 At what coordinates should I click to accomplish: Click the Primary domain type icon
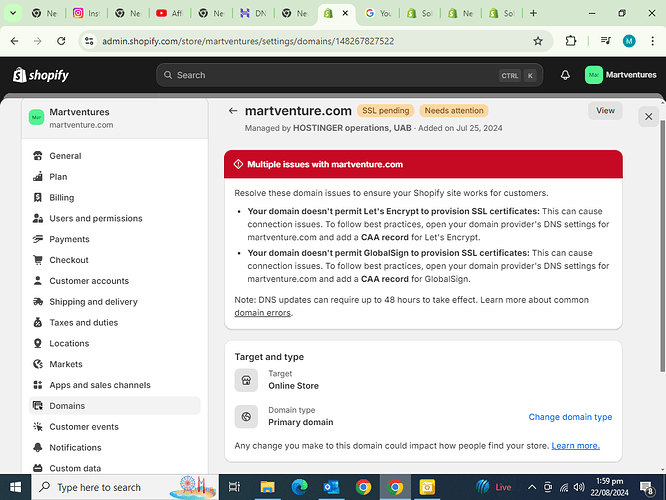point(246,417)
